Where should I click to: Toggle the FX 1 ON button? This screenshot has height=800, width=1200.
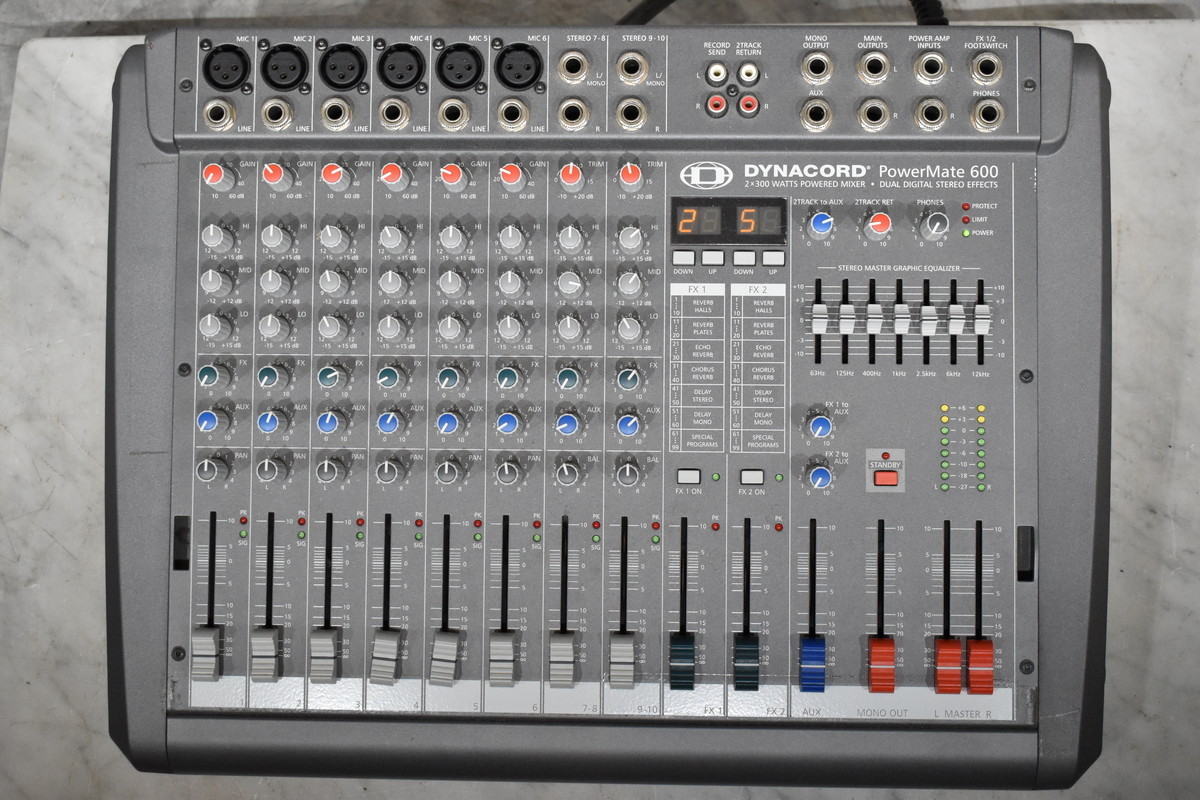pos(688,476)
